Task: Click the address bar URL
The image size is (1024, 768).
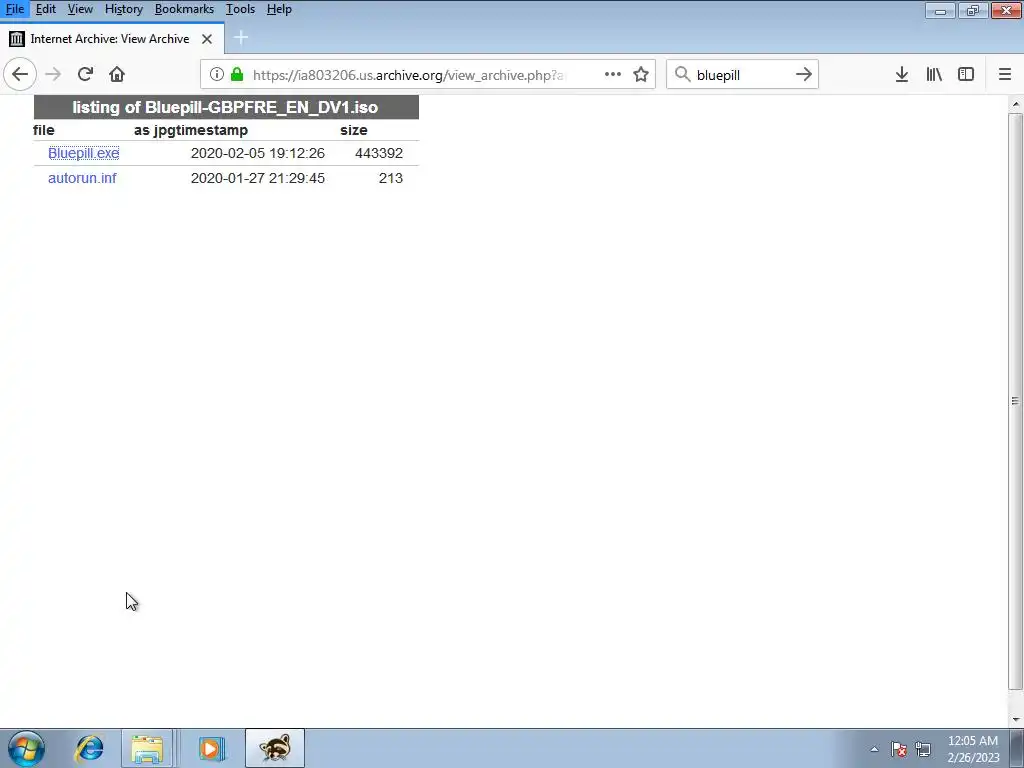Action: 408,74
